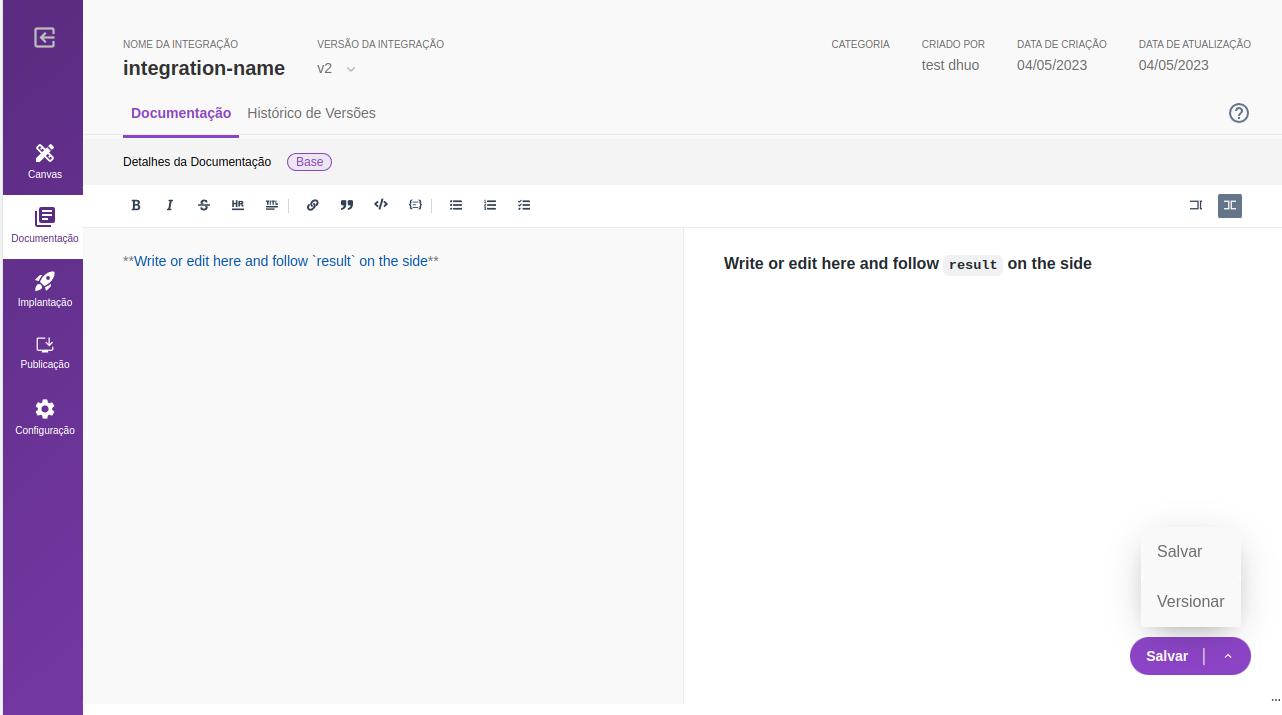This screenshot has width=1282, height=715.
Task: Insert a horizontal rule (HR)
Action: point(238,205)
